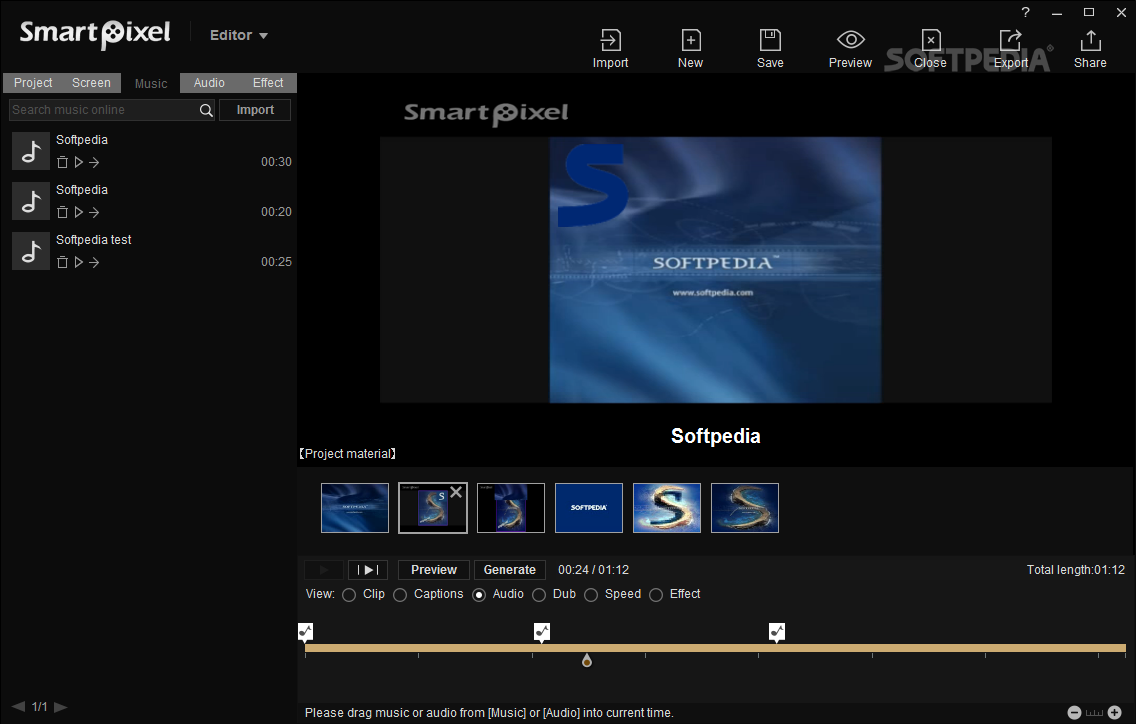The height and width of the screenshot is (724, 1136).
Task: Play the 00:20 Softpedia music track
Action: pos(78,212)
